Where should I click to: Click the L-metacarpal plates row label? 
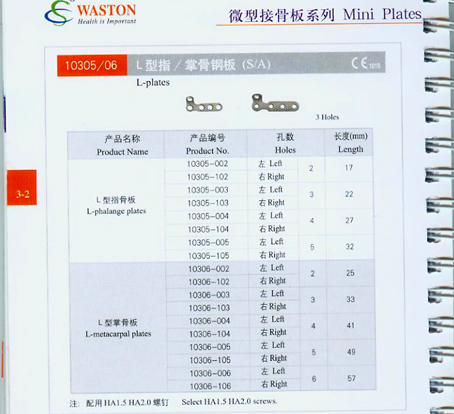click(x=118, y=328)
